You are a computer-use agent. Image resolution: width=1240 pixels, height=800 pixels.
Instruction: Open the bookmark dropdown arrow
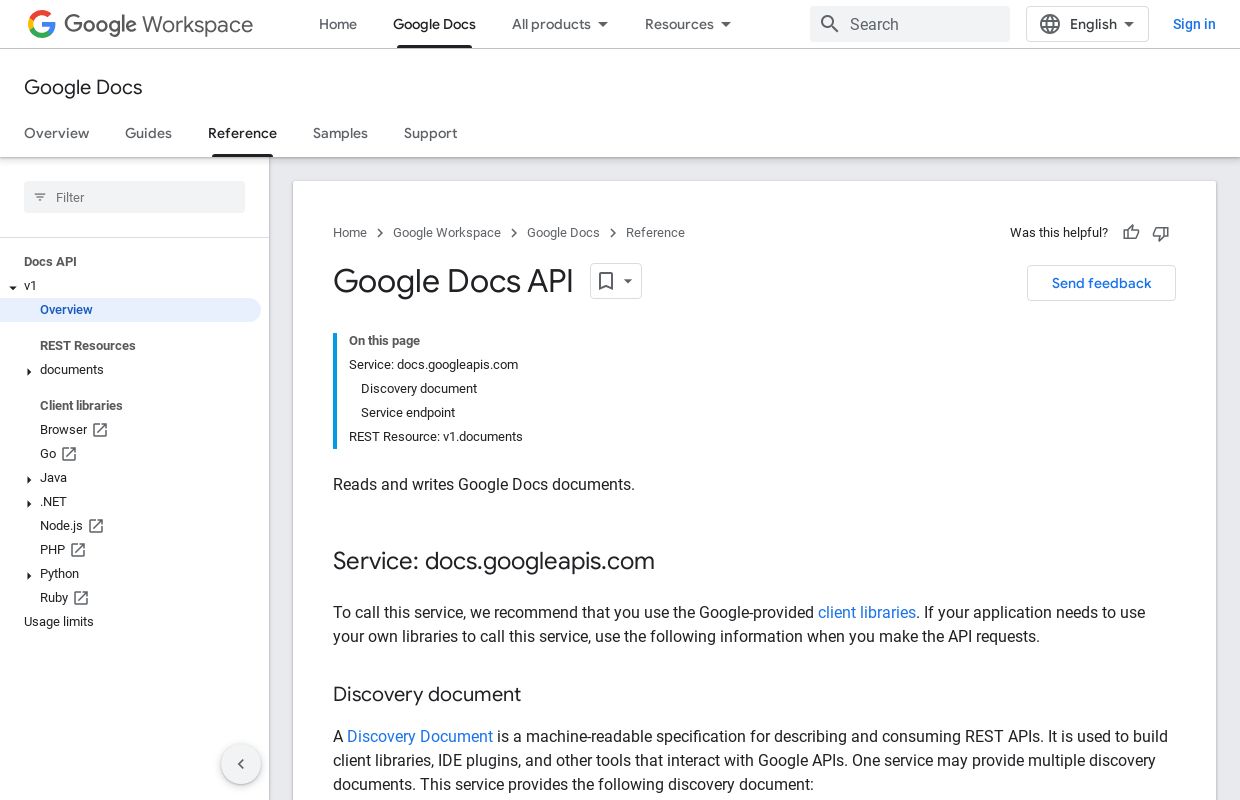coord(628,281)
